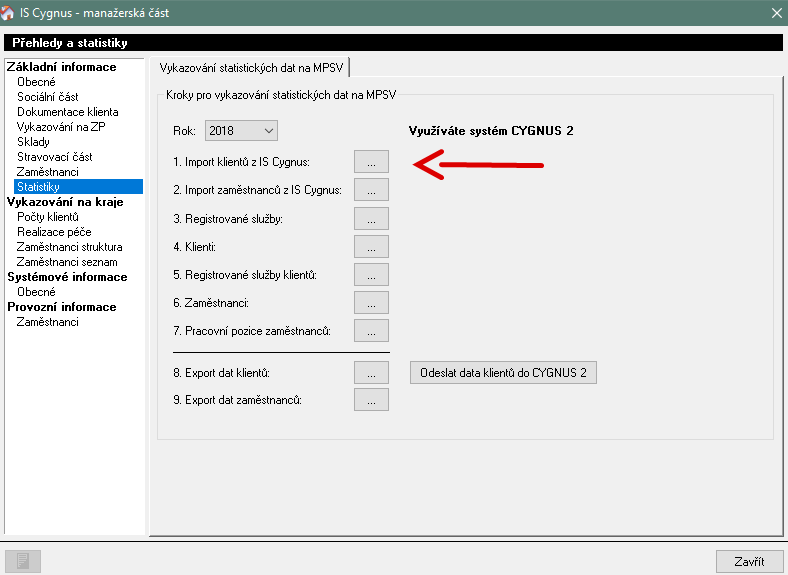Open the Rok year dropdown
The height and width of the screenshot is (575, 788).
pos(241,131)
